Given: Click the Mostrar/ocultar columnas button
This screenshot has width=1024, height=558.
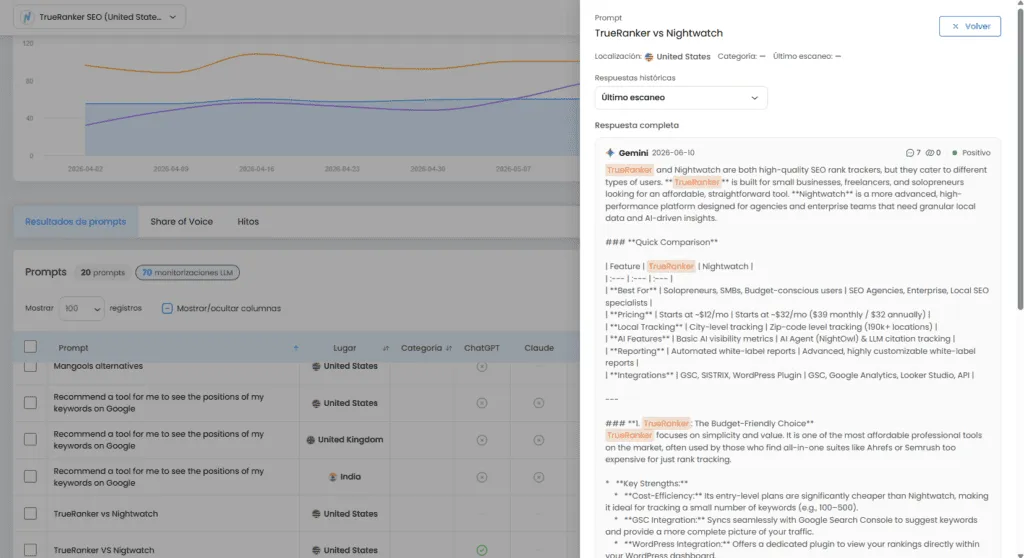Looking at the screenshot, I should click(x=221, y=308).
